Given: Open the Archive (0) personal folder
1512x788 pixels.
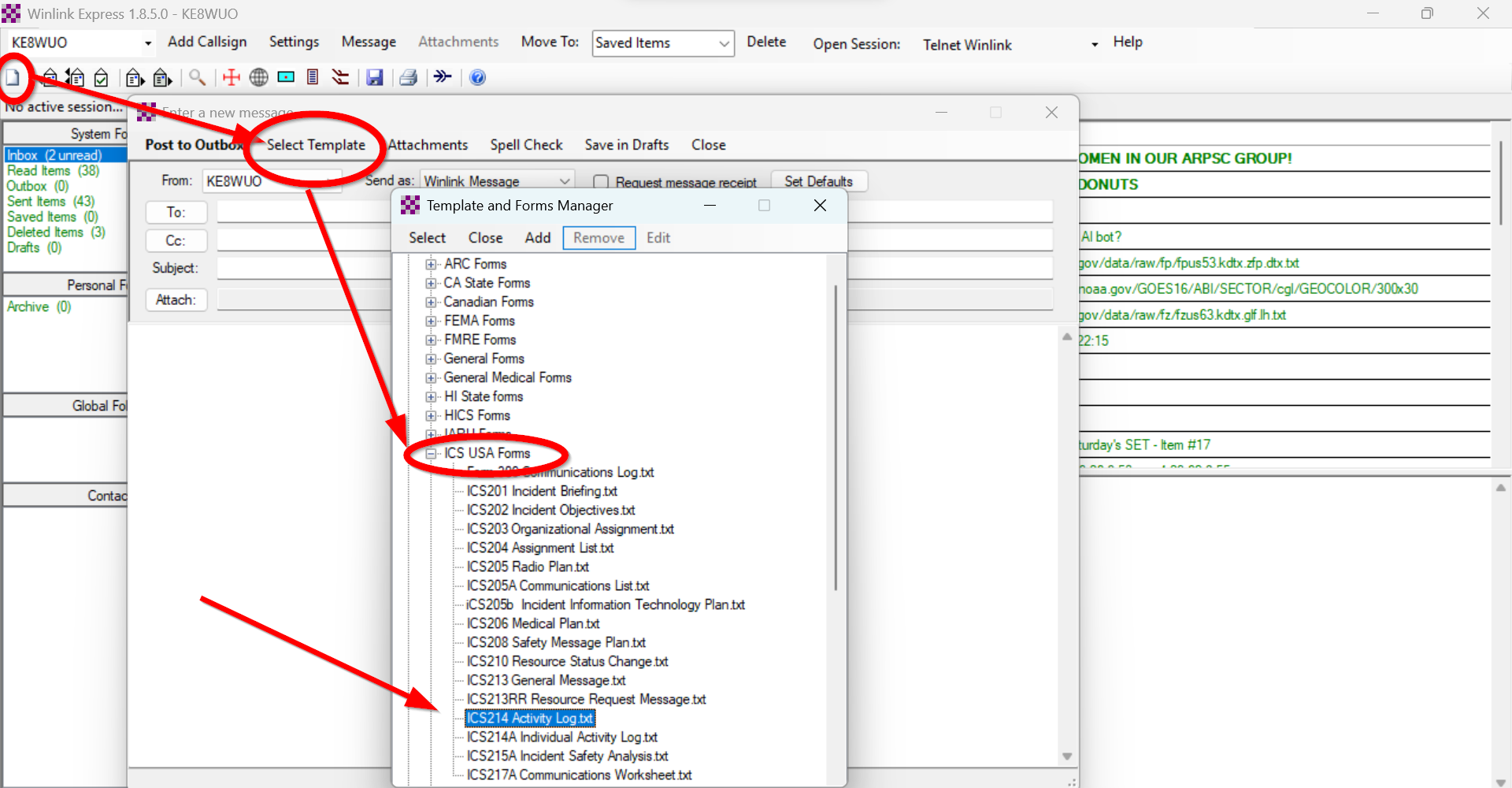Looking at the screenshot, I should point(39,307).
